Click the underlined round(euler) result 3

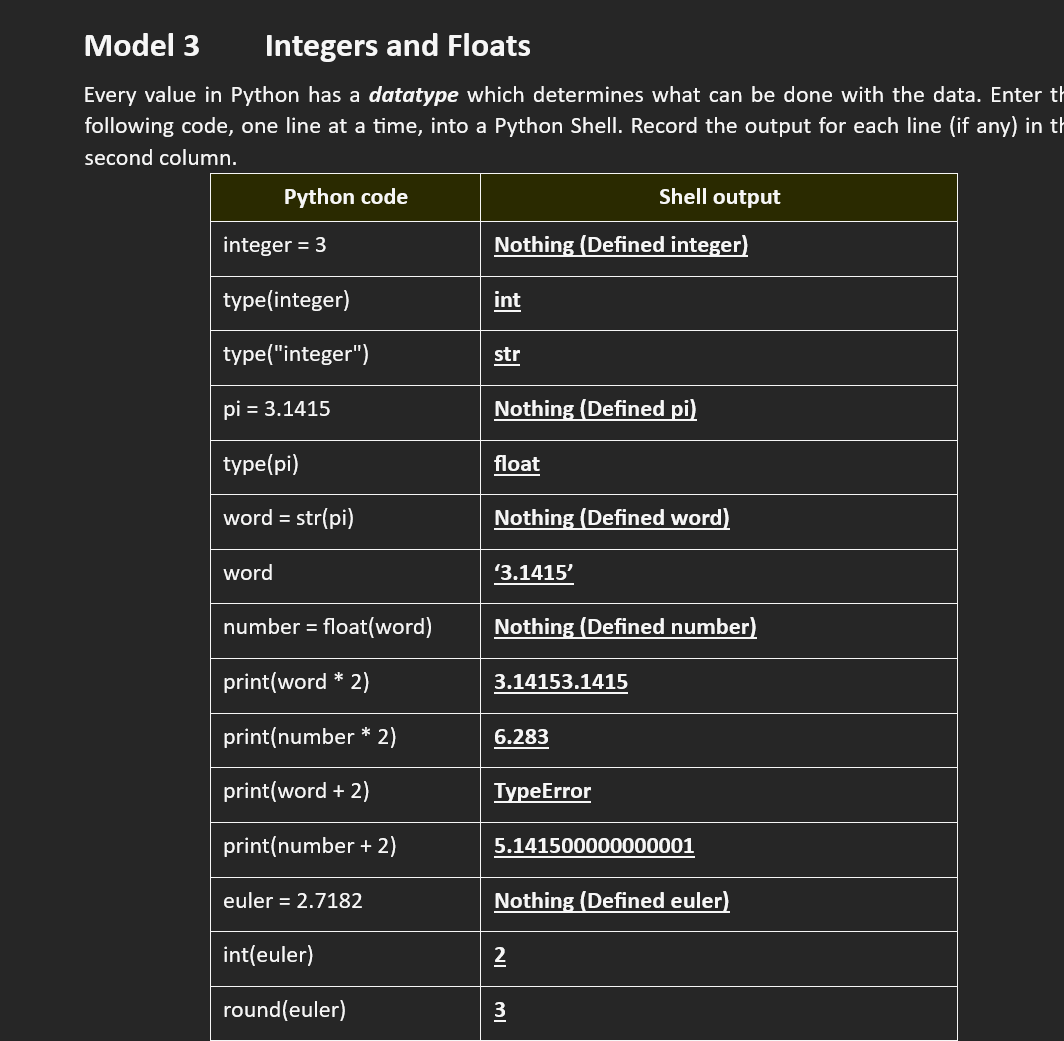[499, 1010]
